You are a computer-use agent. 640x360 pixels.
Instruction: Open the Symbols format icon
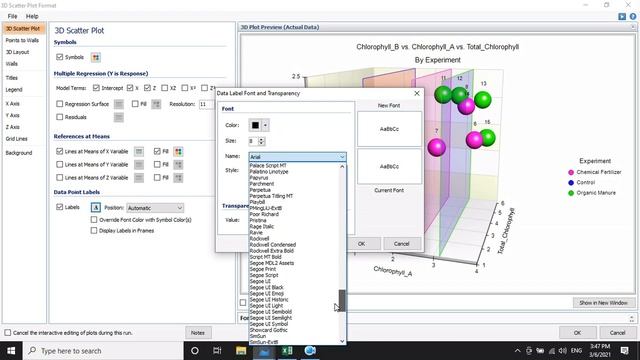click(96, 58)
